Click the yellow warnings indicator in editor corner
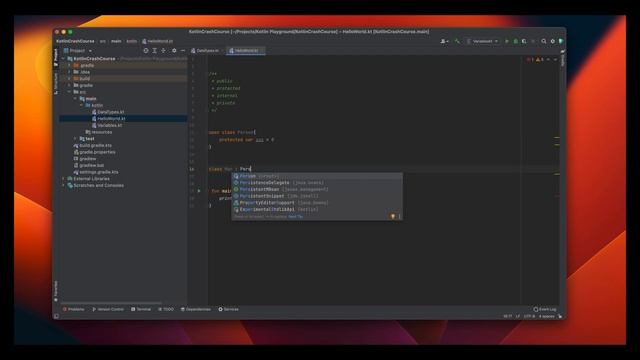Image resolution: width=640 pixels, height=360 pixels. click(x=540, y=60)
